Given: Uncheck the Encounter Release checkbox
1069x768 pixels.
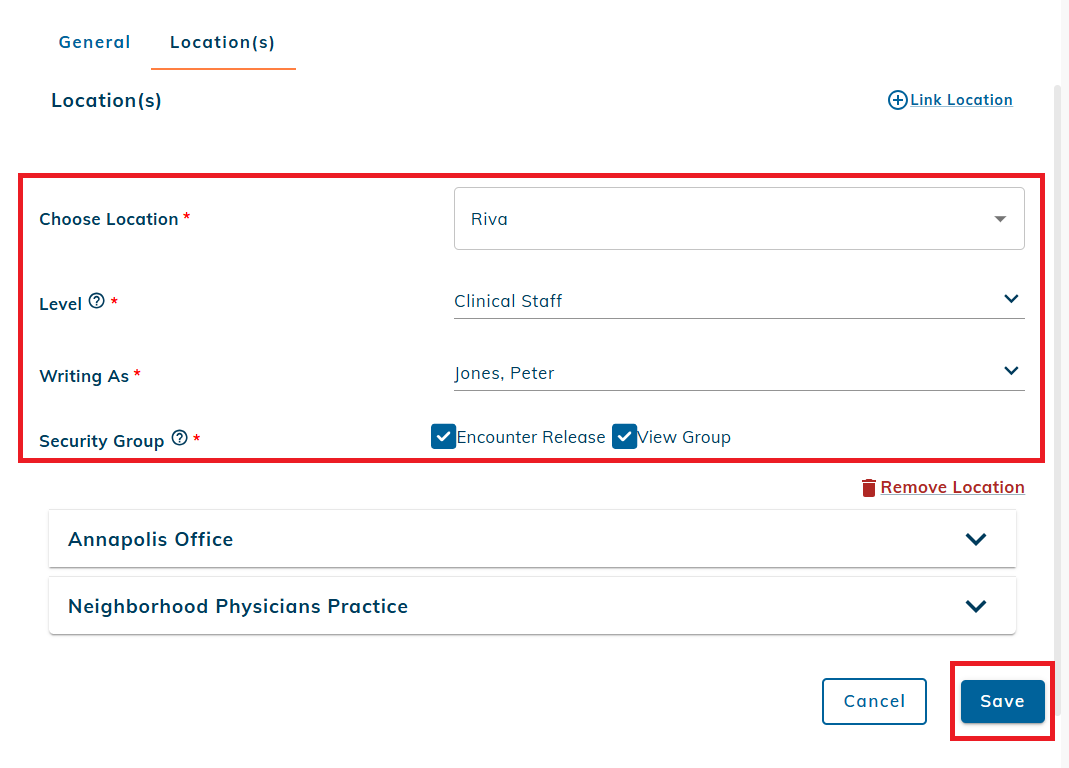Looking at the screenshot, I should 444,437.
